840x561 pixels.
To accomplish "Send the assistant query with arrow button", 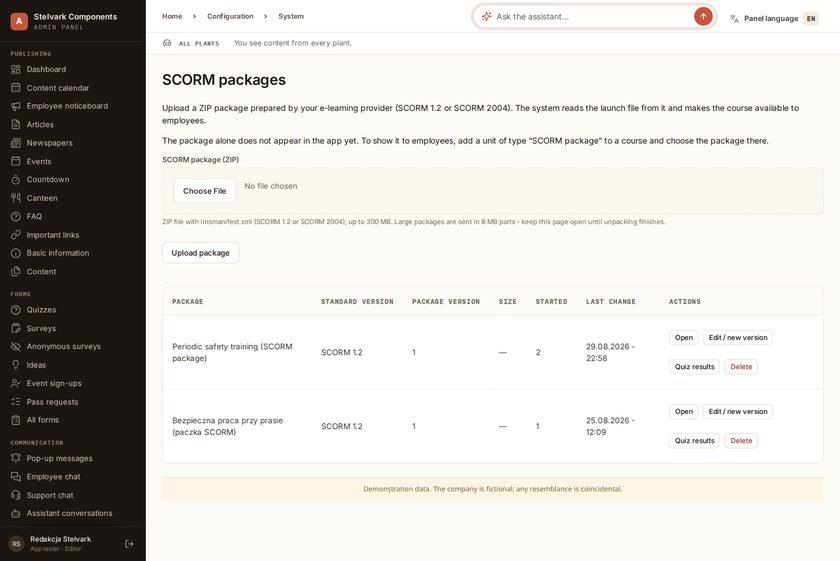I will (703, 17).
